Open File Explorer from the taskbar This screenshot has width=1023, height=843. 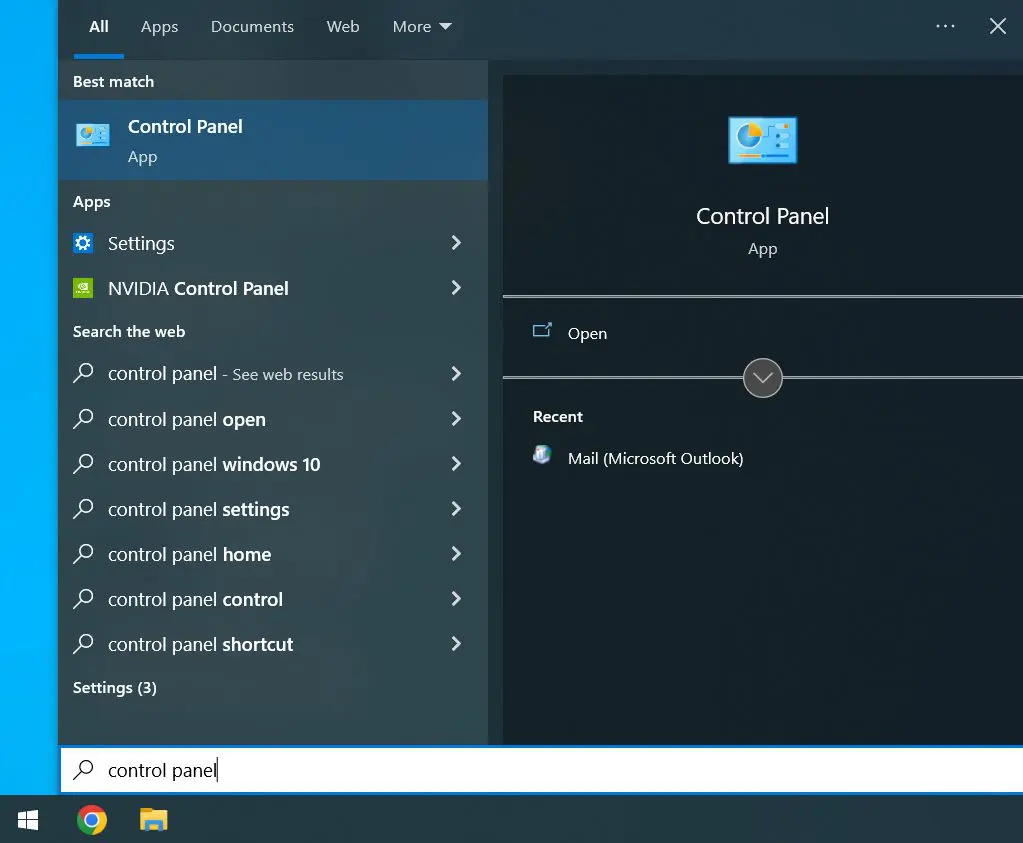152,819
